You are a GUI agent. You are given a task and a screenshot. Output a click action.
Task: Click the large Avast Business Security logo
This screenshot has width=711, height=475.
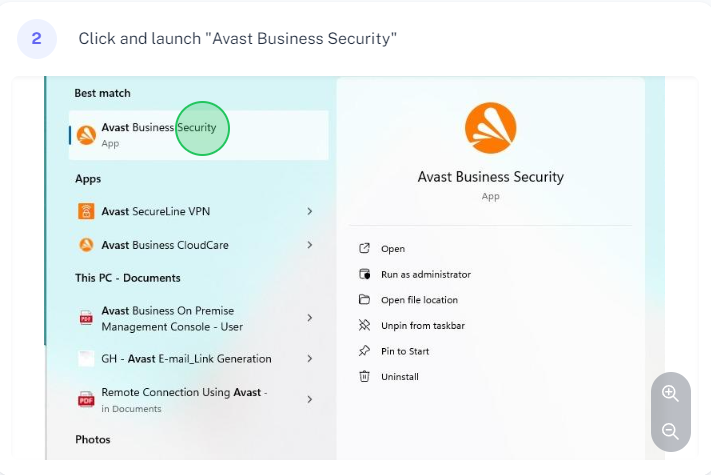click(491, 128)
